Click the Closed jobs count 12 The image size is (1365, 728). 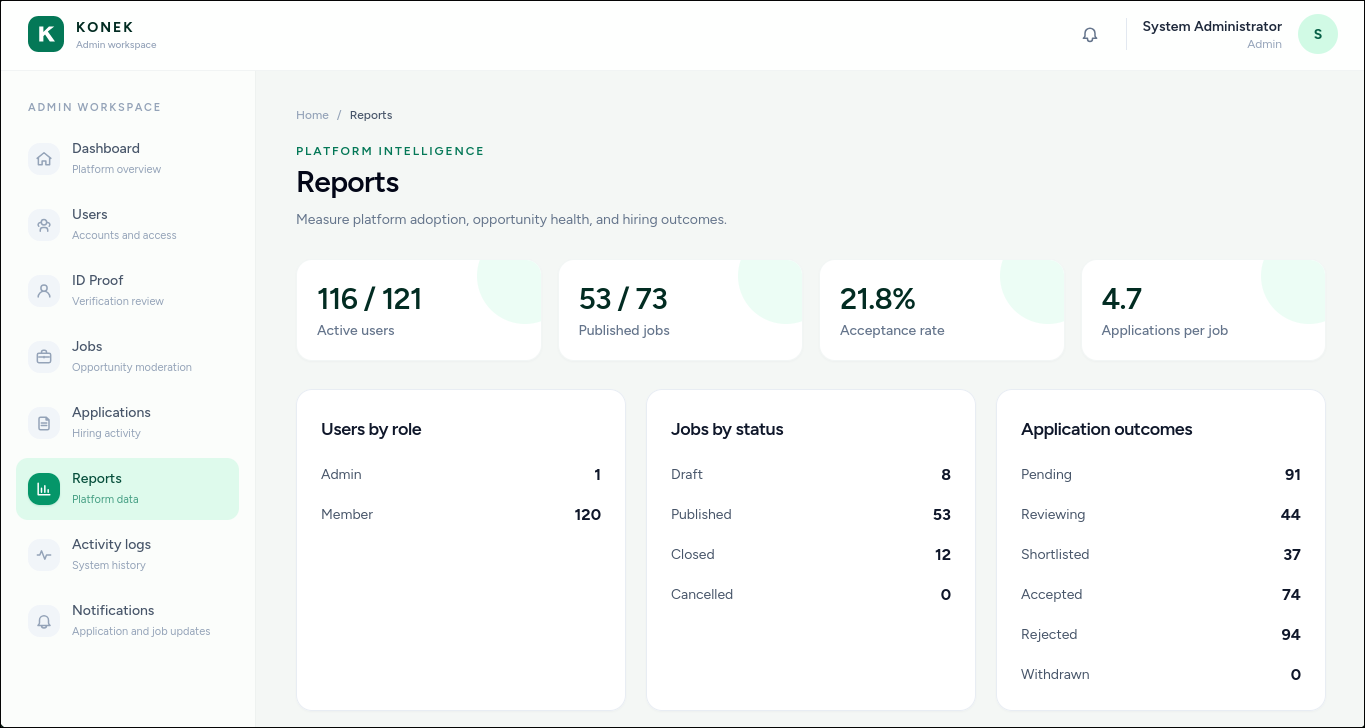click(943, 554)
